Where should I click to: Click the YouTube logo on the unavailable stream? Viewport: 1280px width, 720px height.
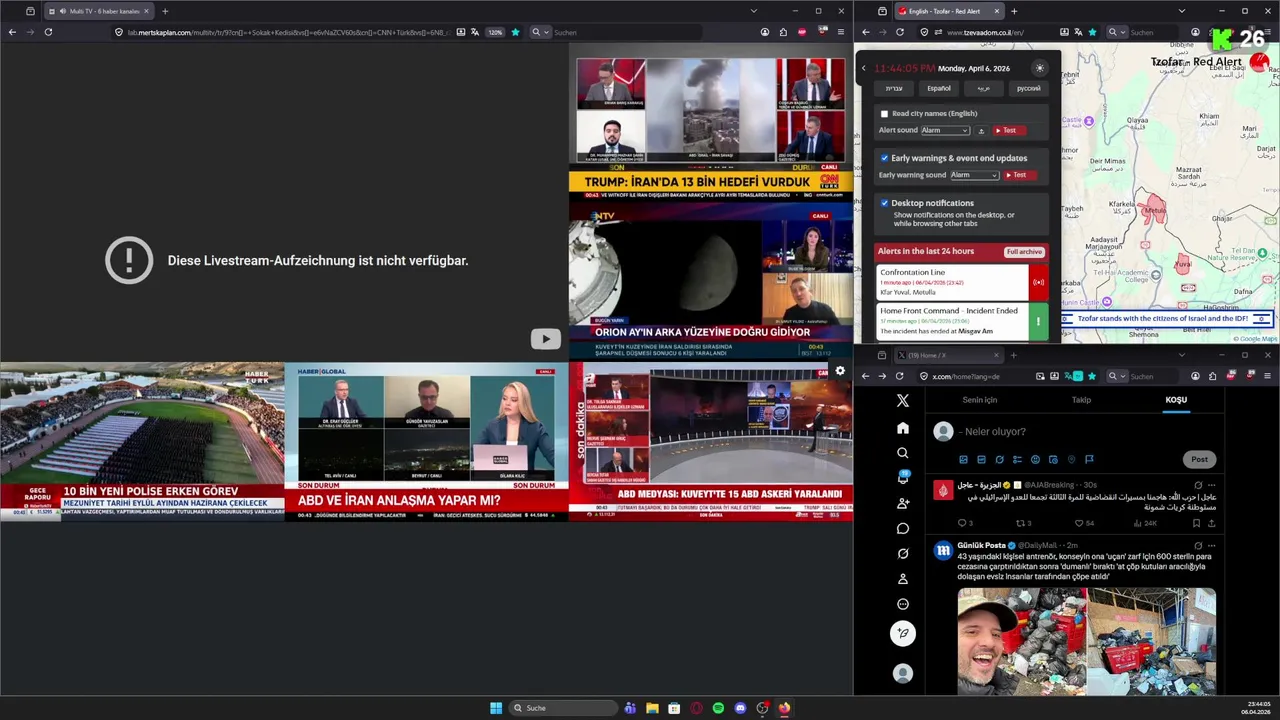click(x=545, y=339)
